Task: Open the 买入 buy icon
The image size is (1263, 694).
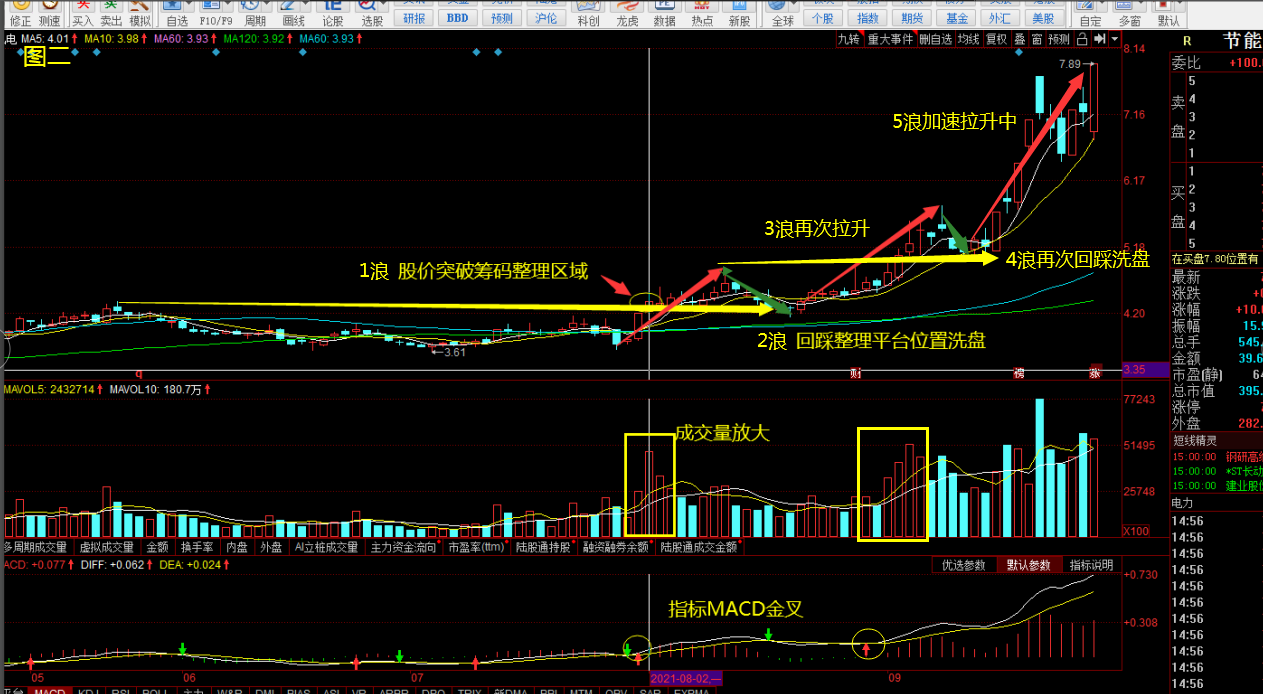Action: [83, 12]
